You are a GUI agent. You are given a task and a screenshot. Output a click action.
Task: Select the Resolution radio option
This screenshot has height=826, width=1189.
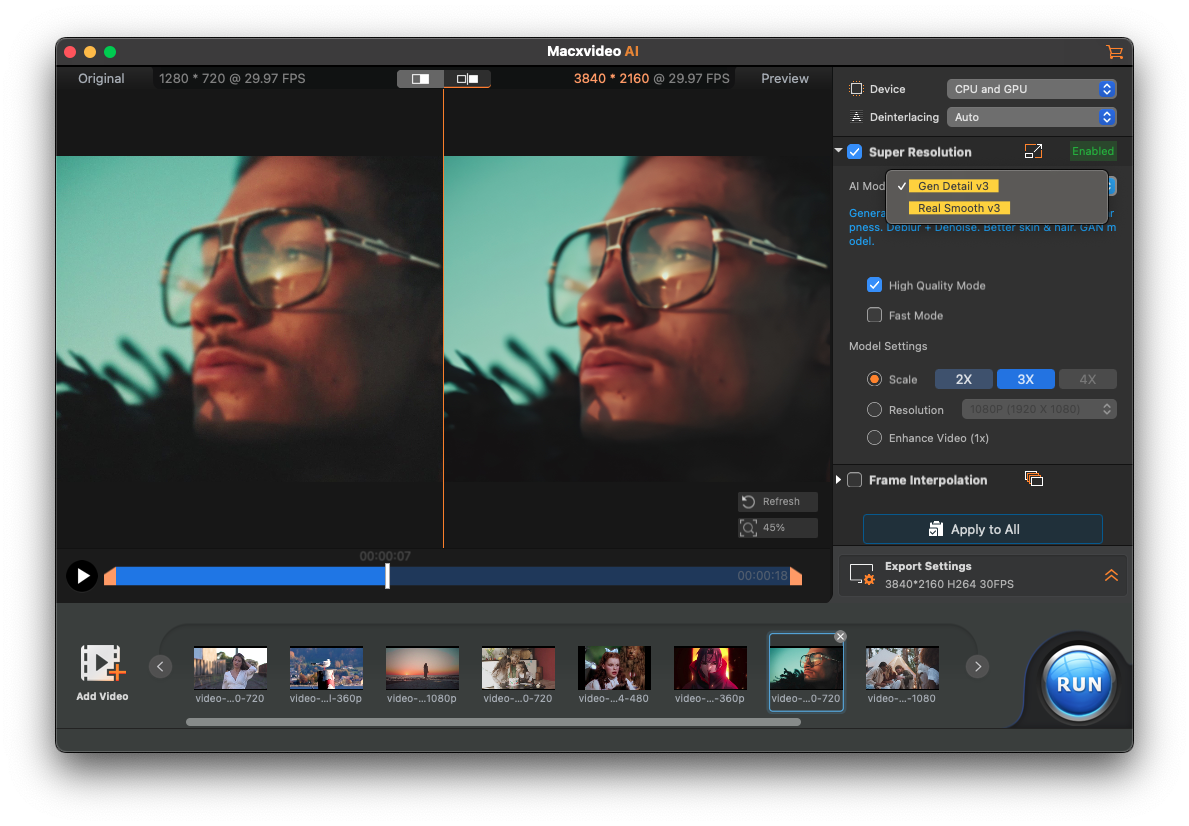874,410
